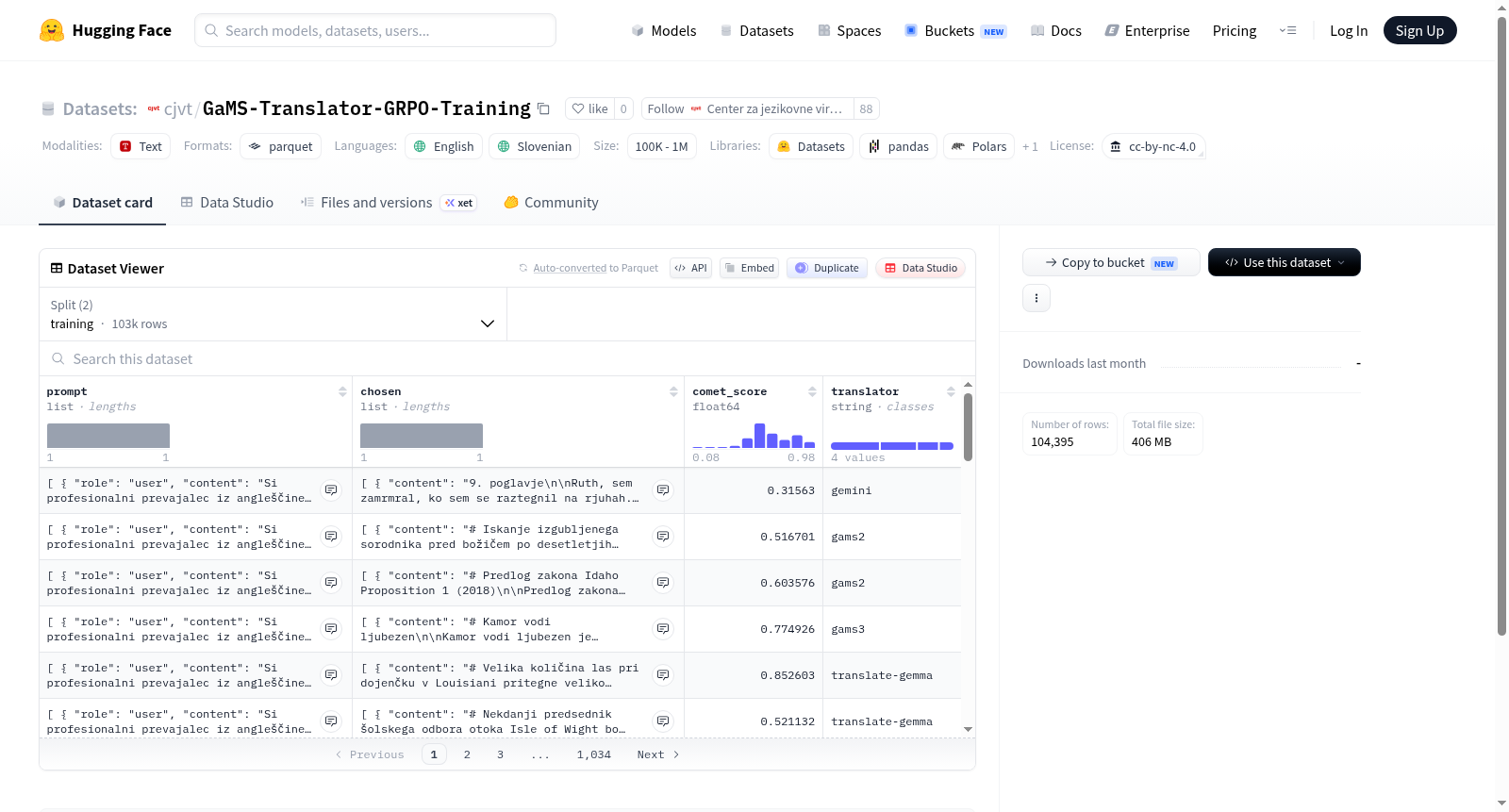
Task: Sort by translator column sort icon
Action: click(x=951, y=391)
